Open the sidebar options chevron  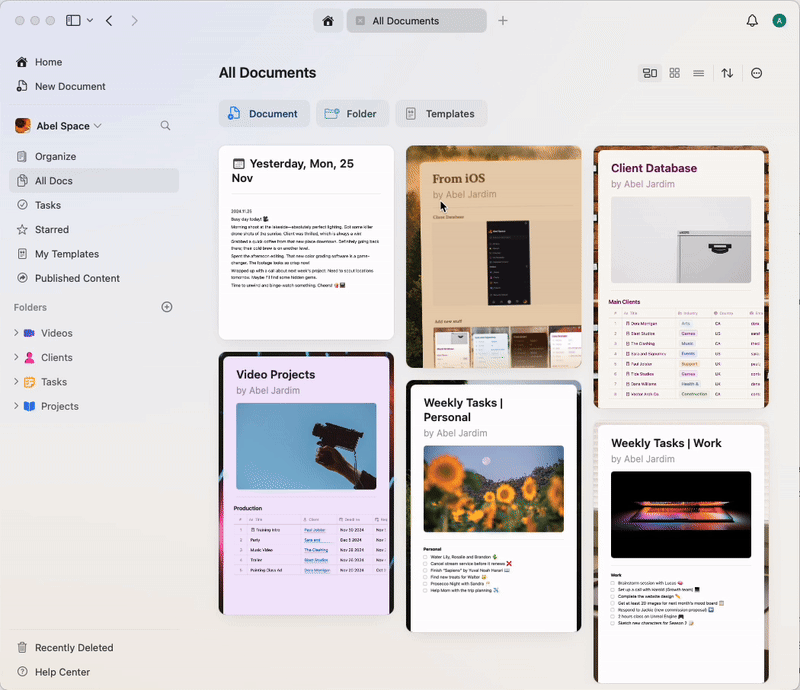pyautogui.click(x=89, y=20)
